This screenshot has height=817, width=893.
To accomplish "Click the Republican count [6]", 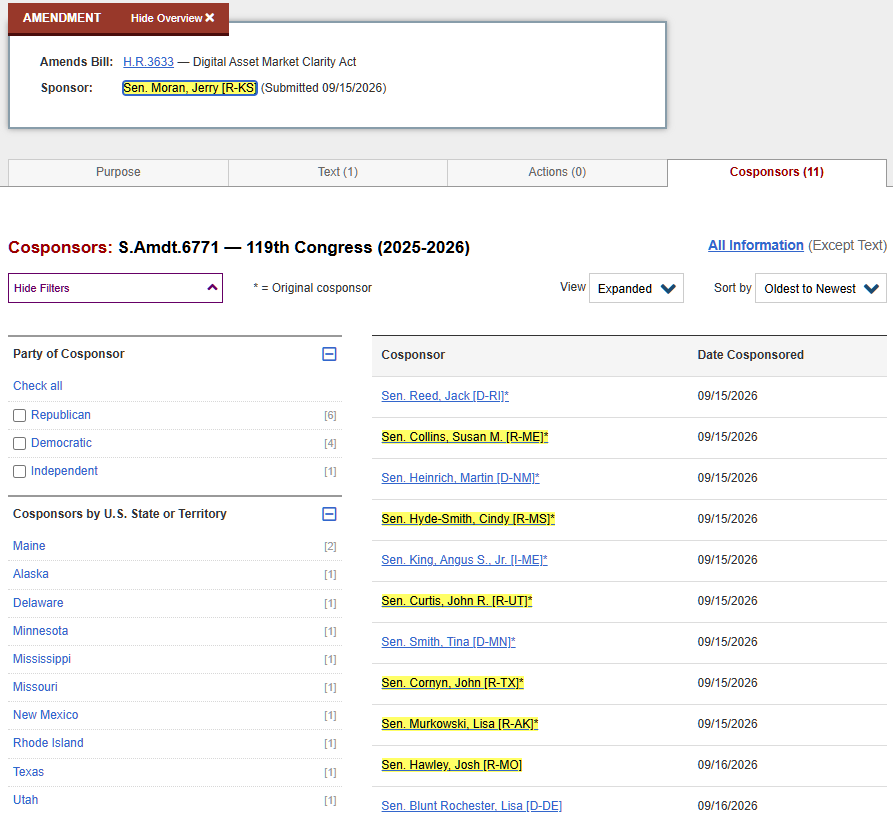I will click(330, 416).
